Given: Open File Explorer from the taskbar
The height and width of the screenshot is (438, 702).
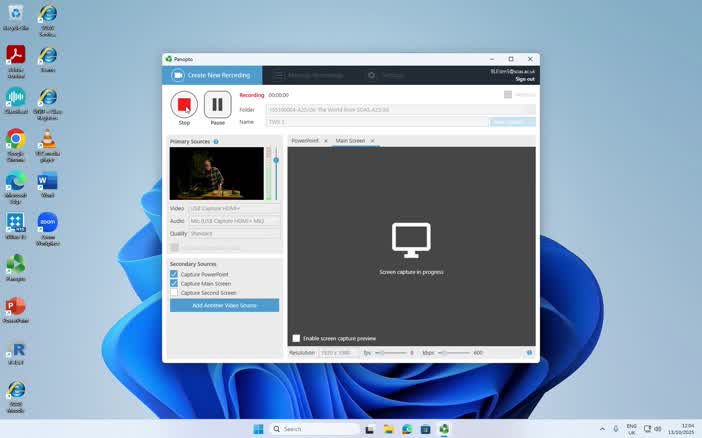Looking at the screenshot, I should [389, 429].
